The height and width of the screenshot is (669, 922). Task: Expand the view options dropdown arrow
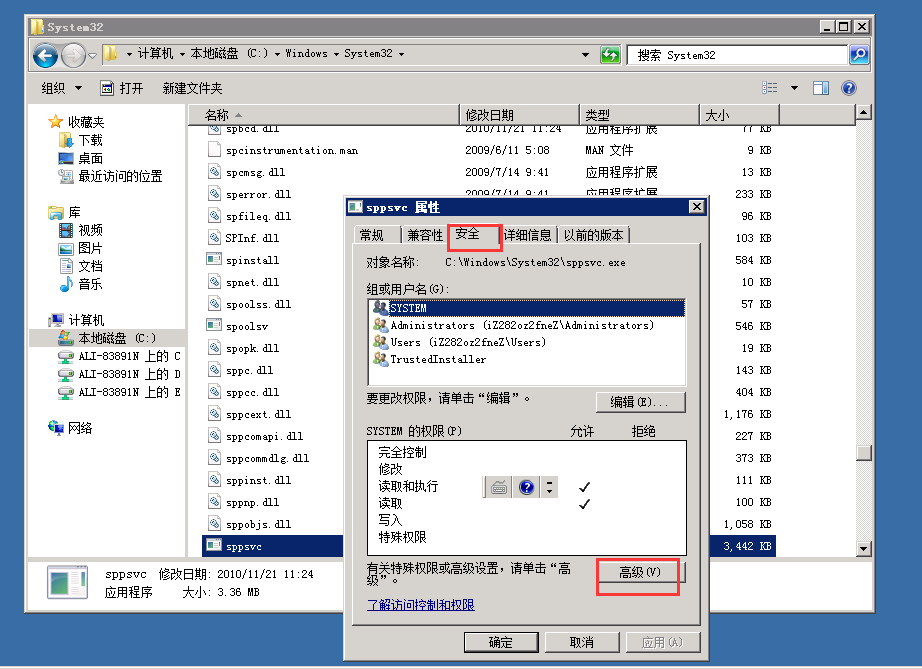794,88
